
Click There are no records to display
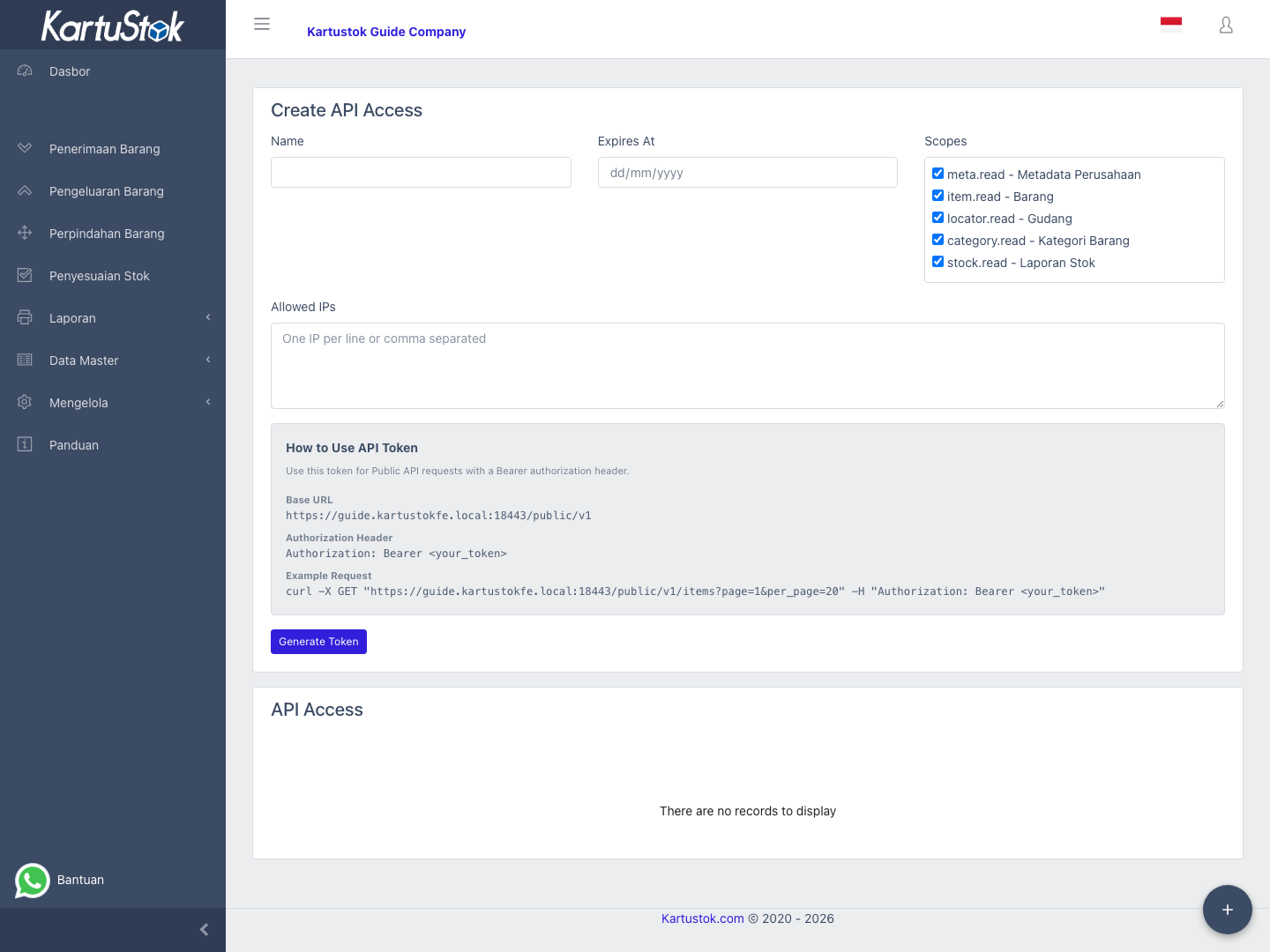click(748, 811)
